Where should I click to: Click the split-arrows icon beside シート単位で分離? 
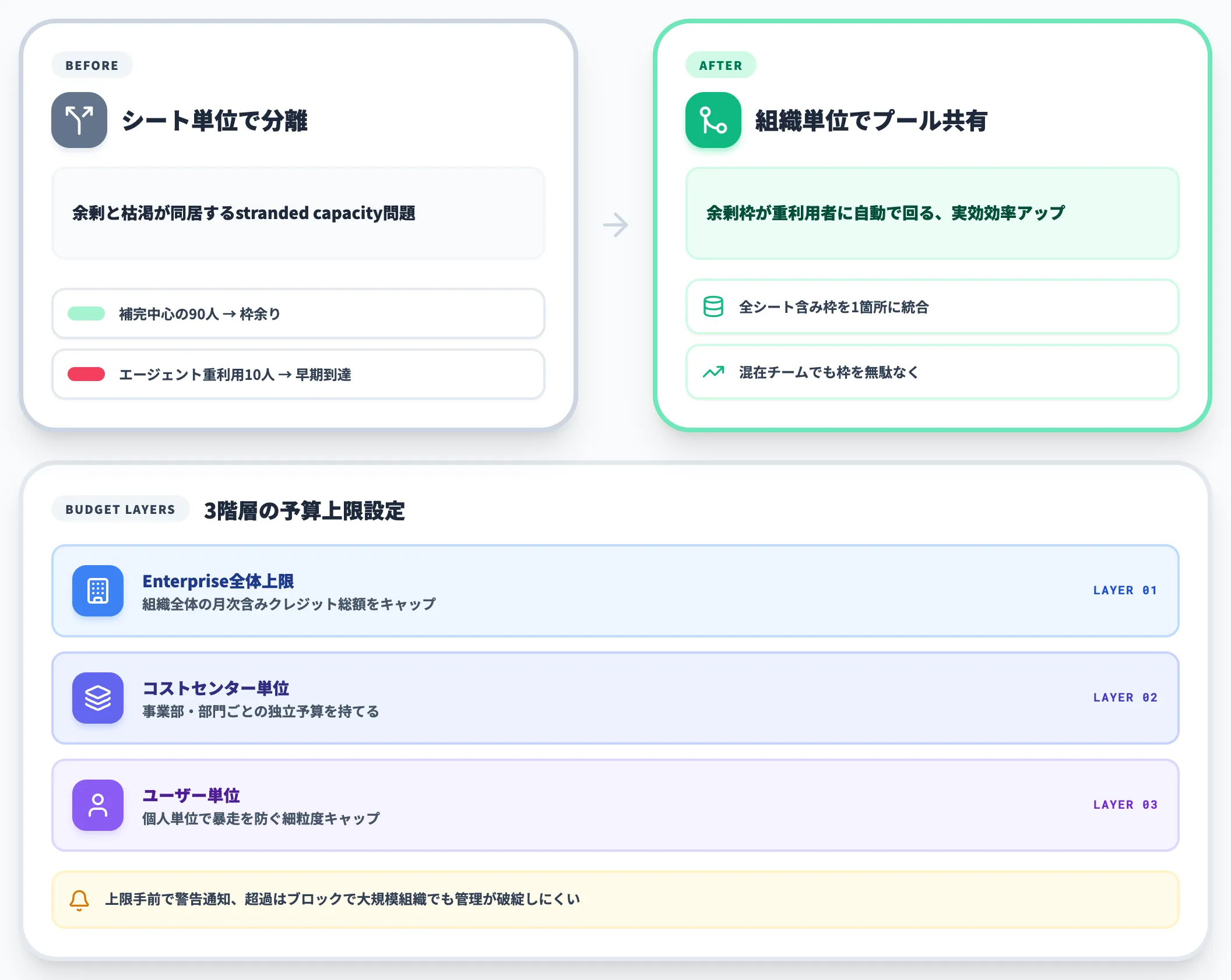tap(79, 120)
